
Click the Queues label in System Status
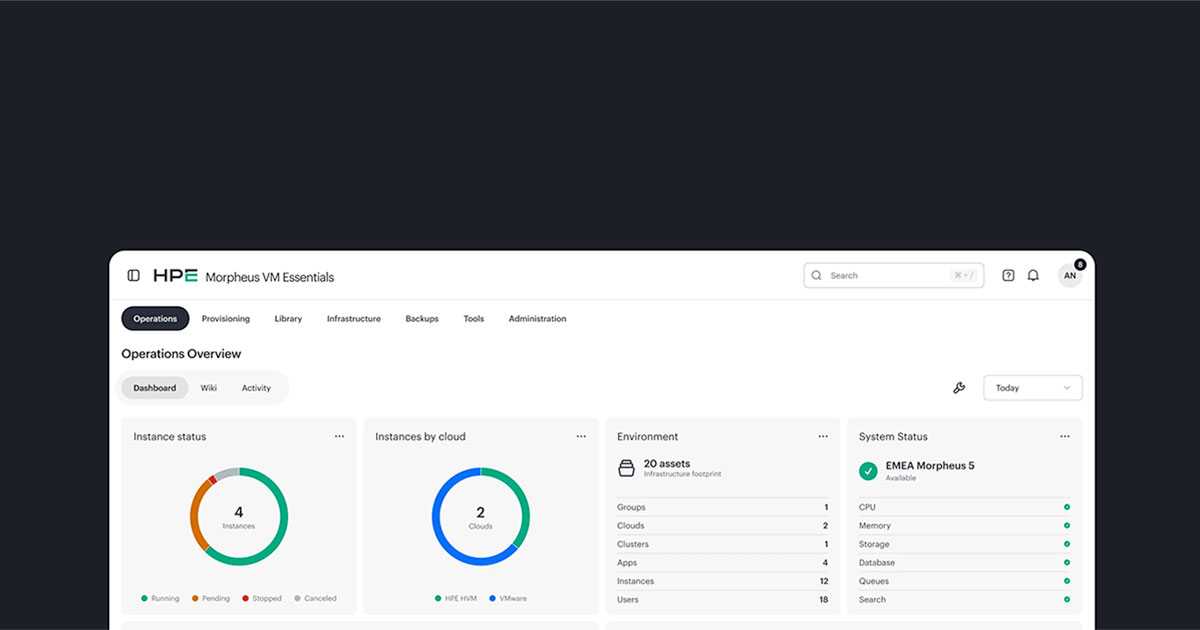pyautogui.click(x=874, y=581)
